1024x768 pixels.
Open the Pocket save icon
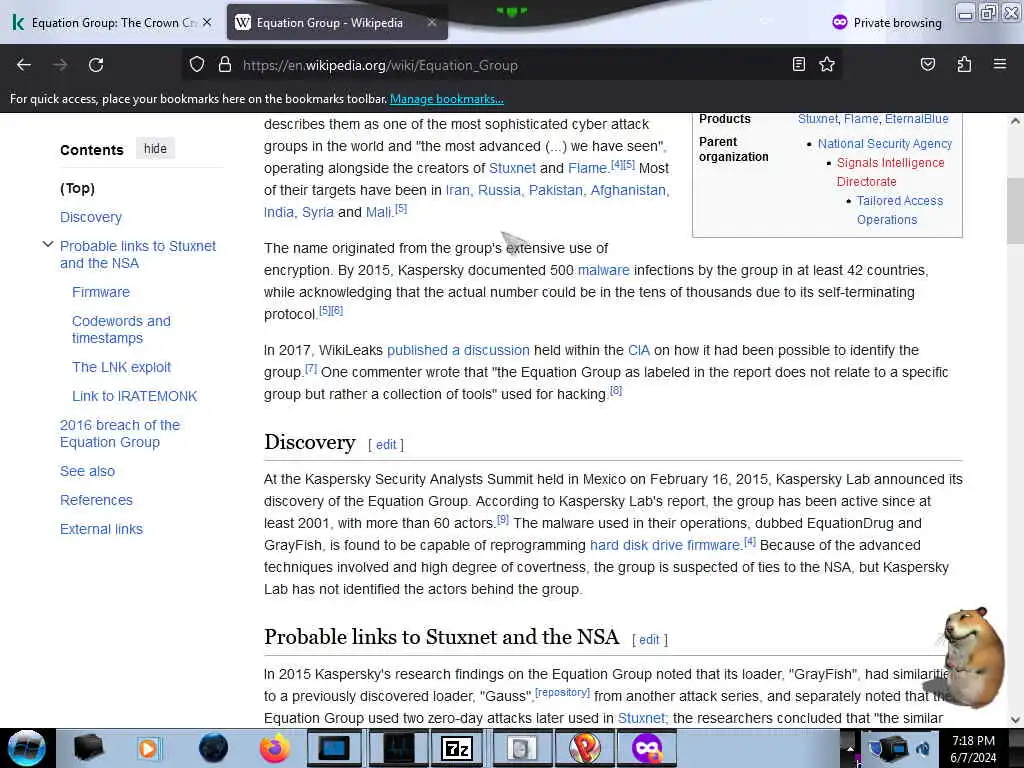[x=927, y=65]
